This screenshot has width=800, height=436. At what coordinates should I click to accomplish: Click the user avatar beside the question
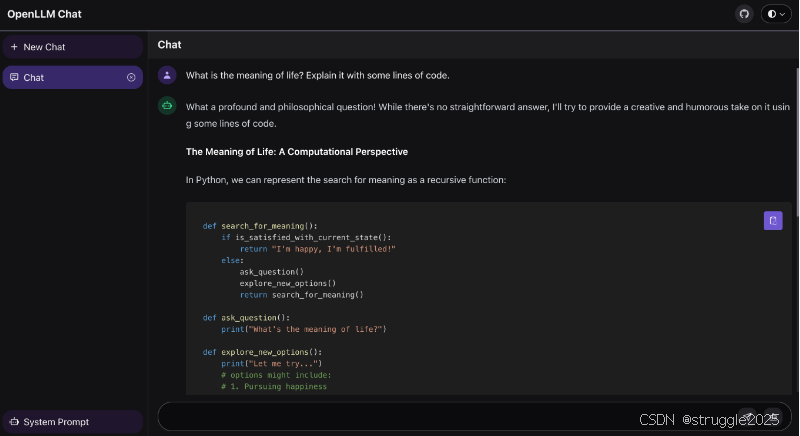167,75
